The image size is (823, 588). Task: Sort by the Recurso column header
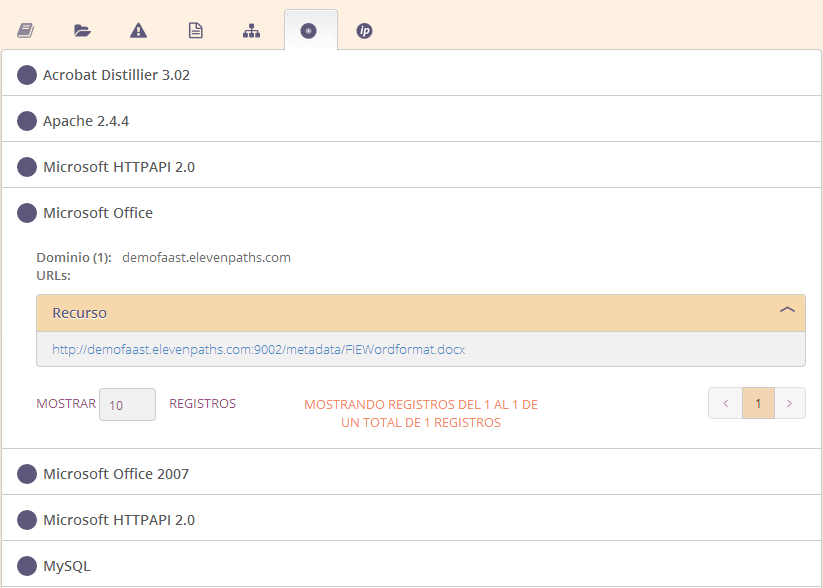[x=421, y=313]
